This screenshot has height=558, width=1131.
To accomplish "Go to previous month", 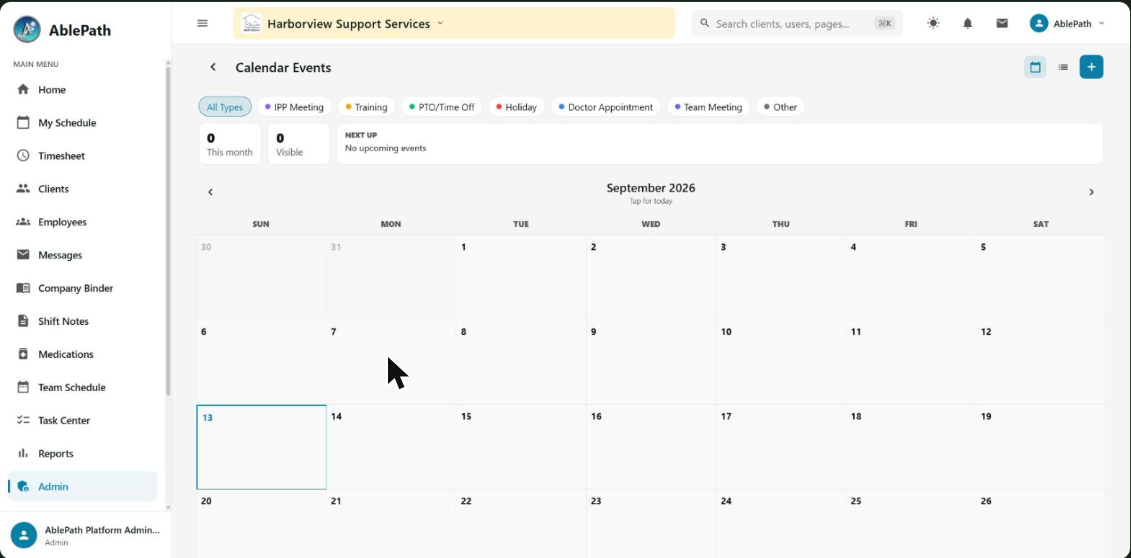I will pyautogui.click(x=211, y=192).
